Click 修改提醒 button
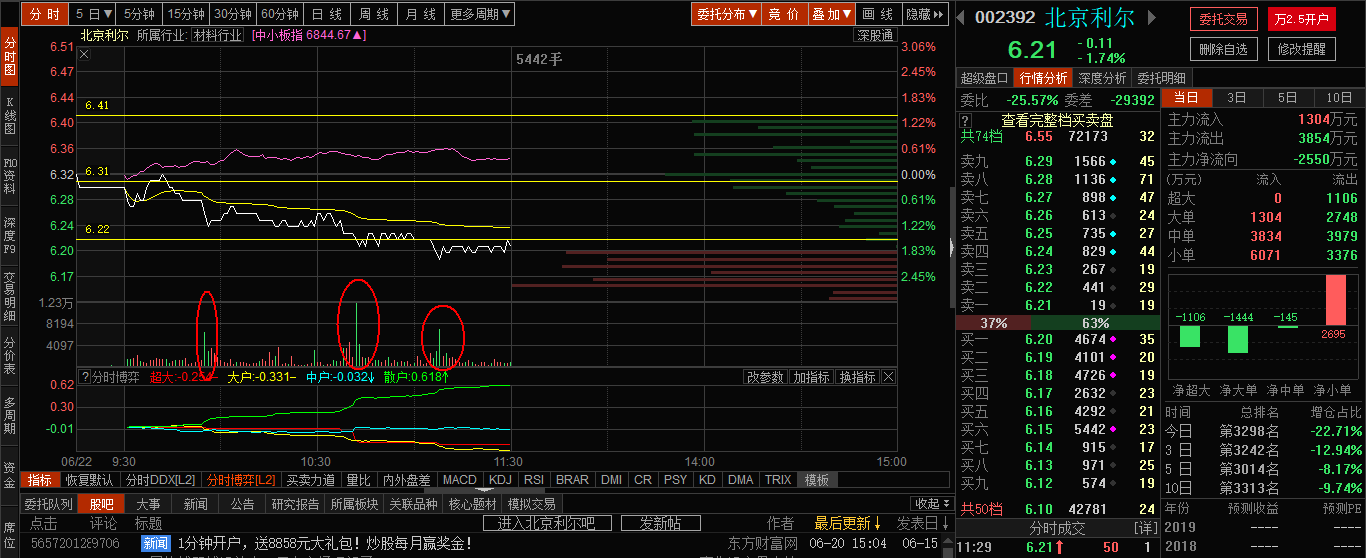Image resolution: width=1366 pixels, height=558 pixels. (x=1301, y=48)
